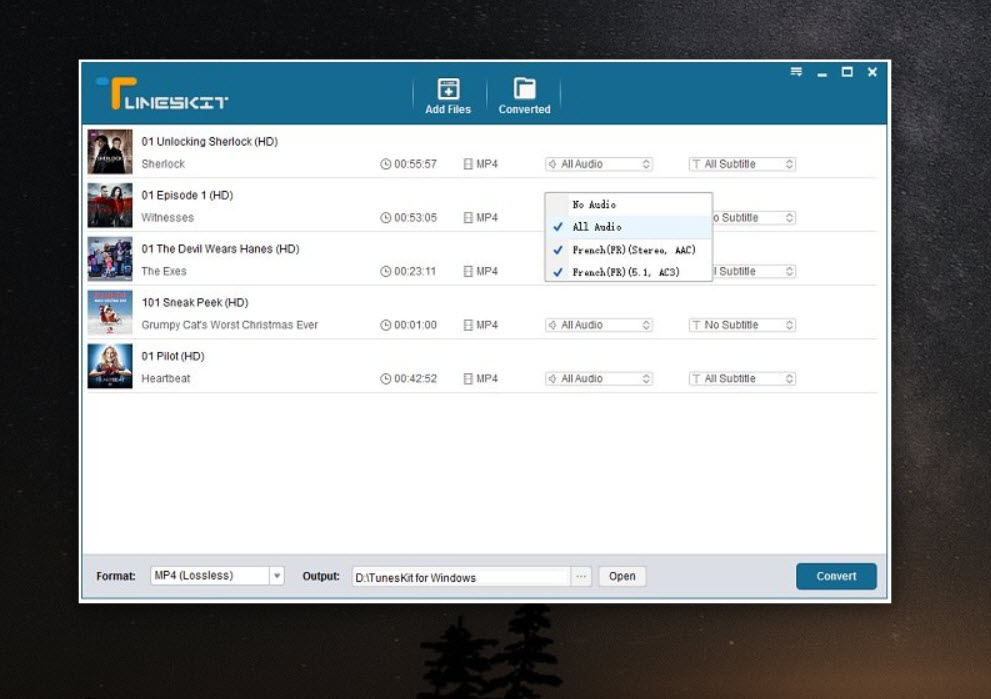Close the TunesKit window
This screenshot has height=699, width=991.
[872, 72]
